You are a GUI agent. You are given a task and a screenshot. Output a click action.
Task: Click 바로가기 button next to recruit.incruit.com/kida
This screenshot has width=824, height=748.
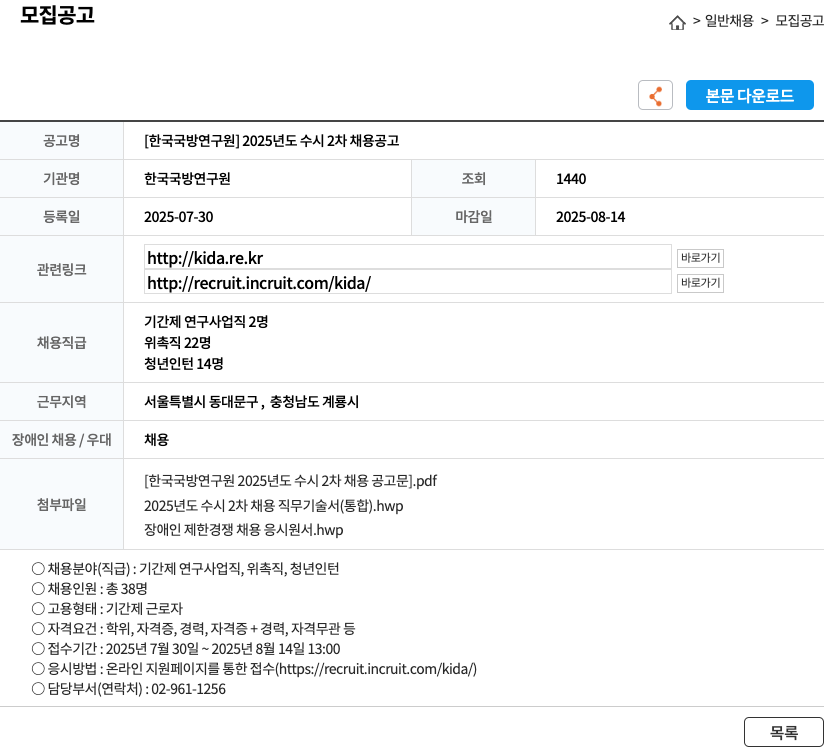[700, 283]
